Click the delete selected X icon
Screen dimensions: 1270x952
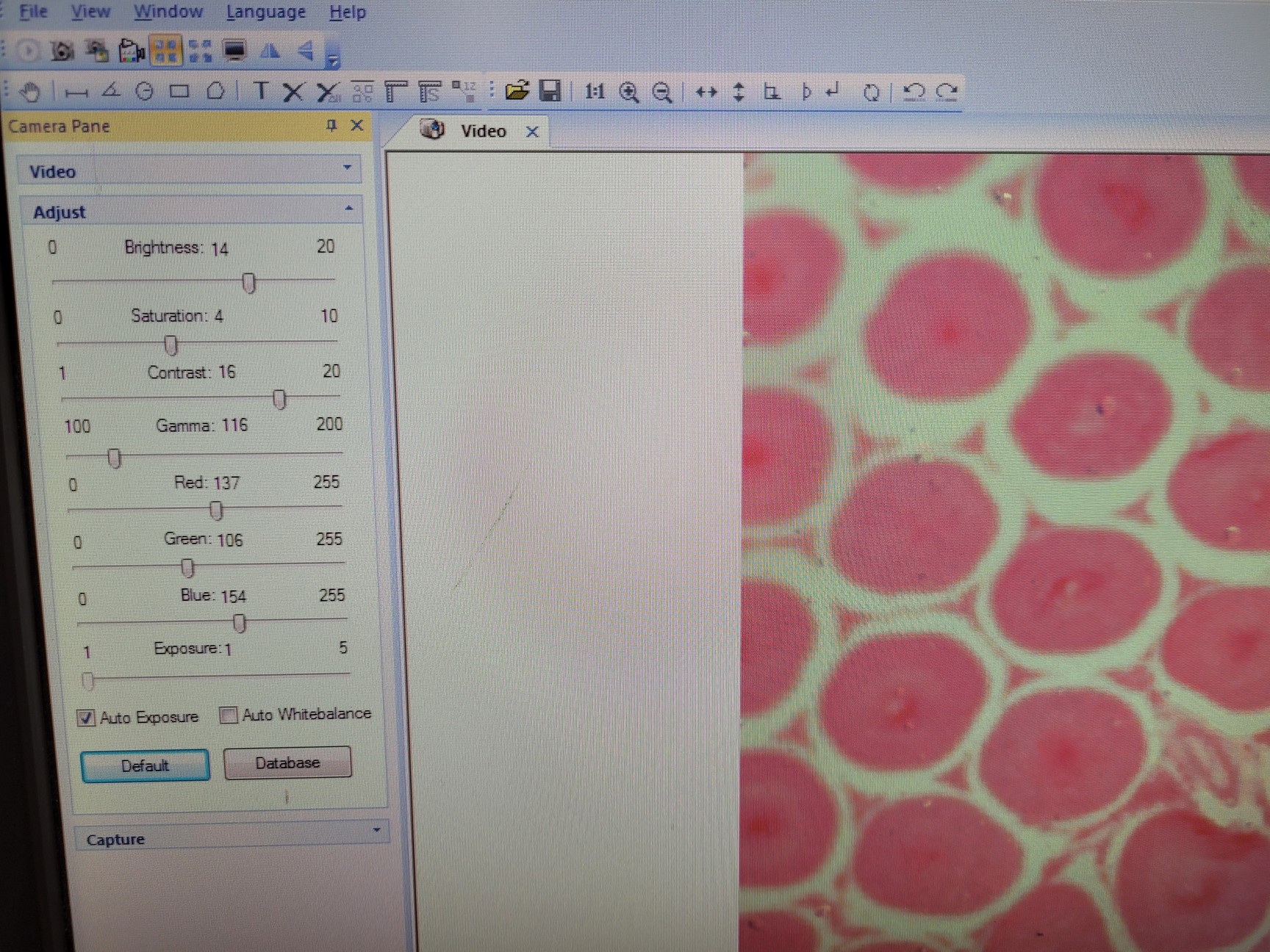[x=293, y=92]
